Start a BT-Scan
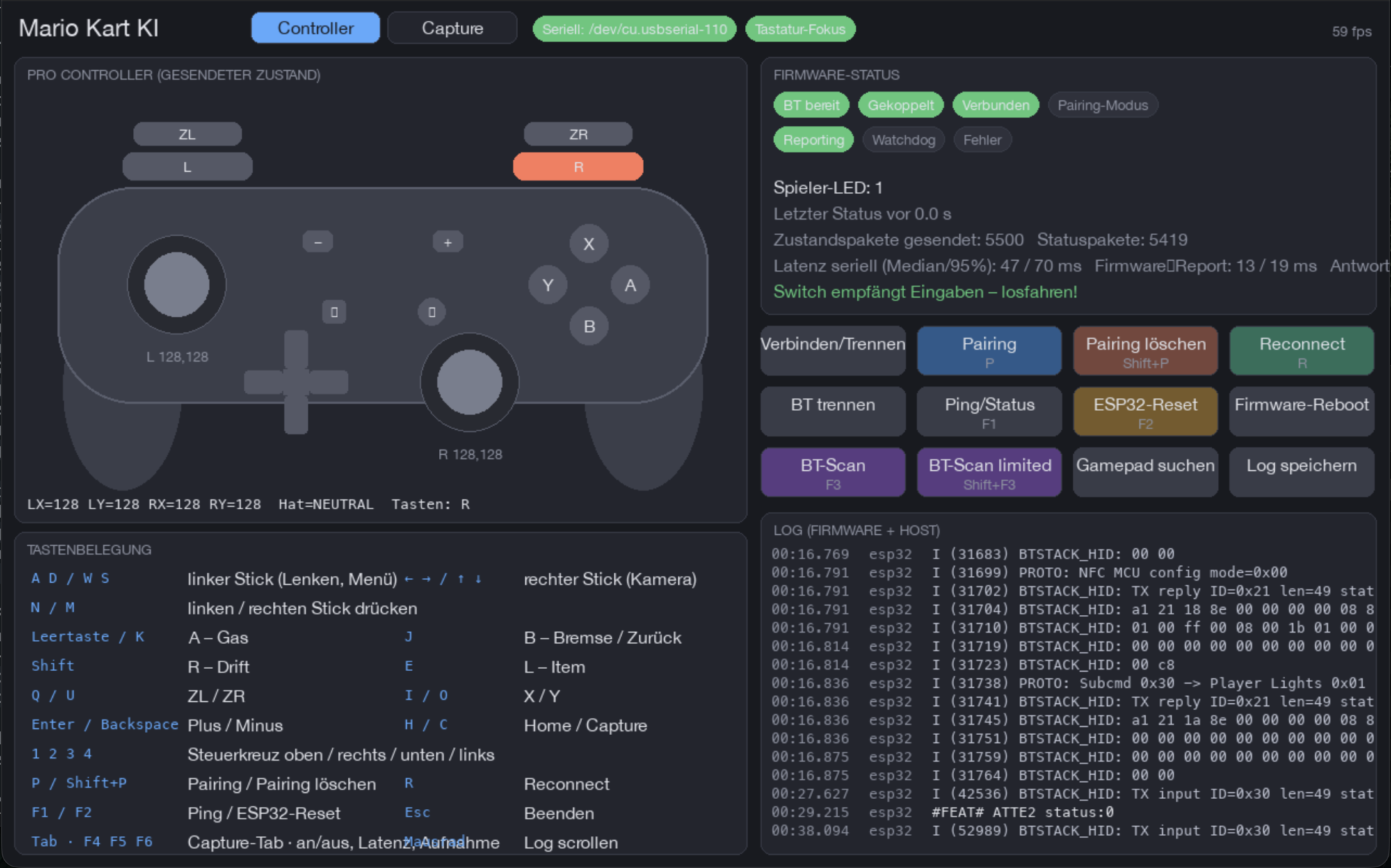The height and width of the screenshot is (868, 1391). tap(833, 472)
